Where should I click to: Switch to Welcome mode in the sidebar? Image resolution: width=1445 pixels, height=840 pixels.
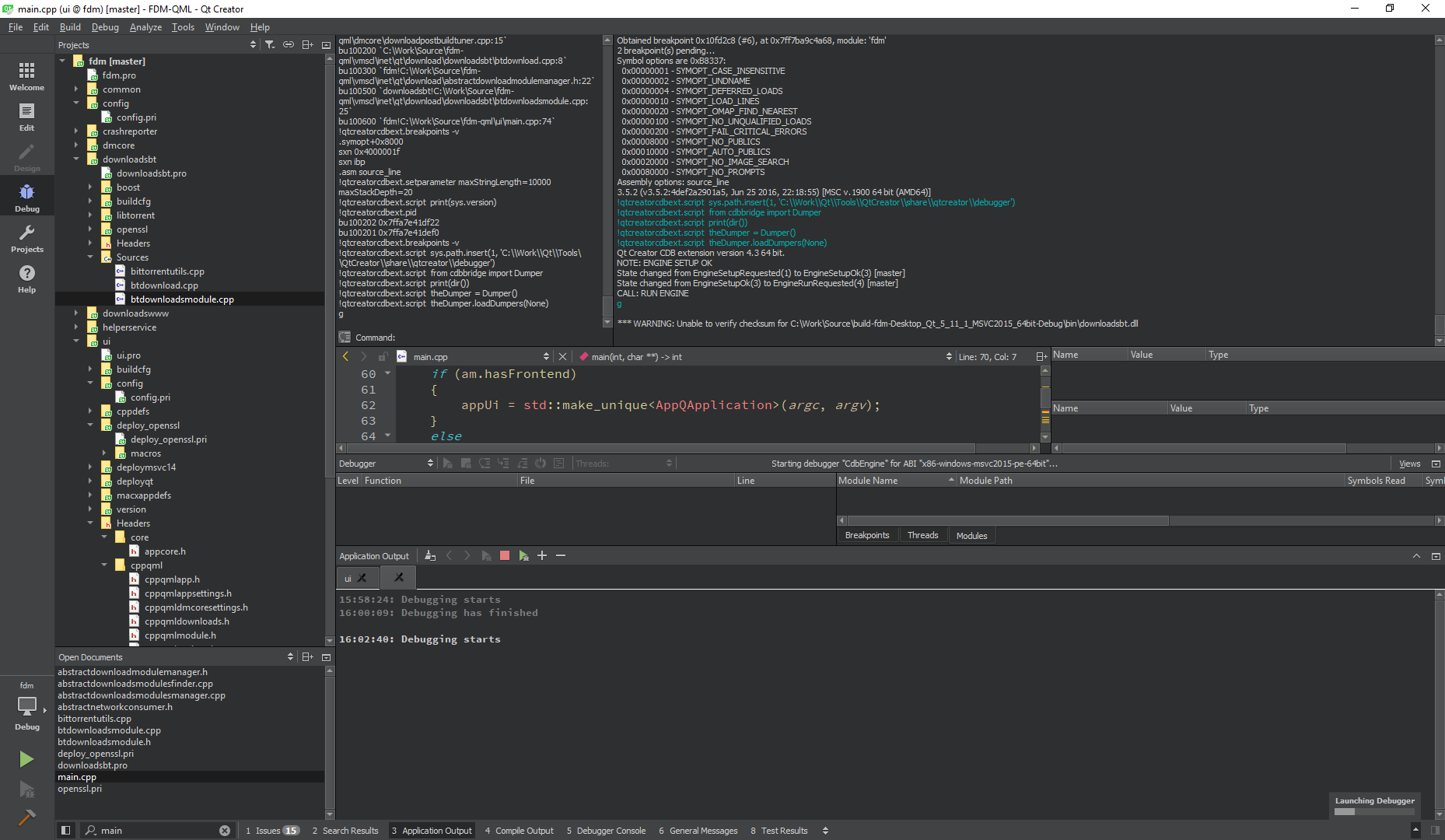(x=26, y=76)
